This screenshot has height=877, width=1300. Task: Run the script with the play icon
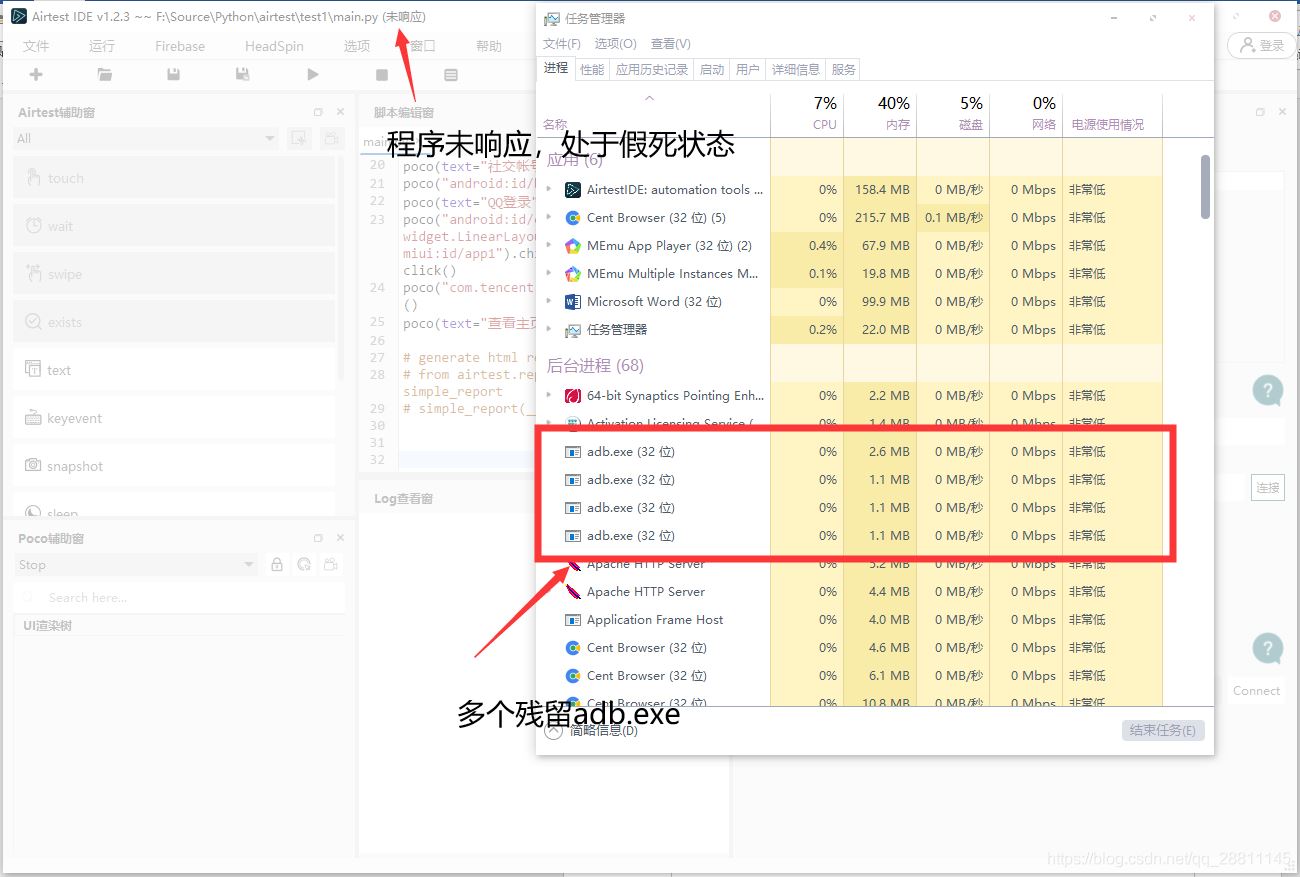[313, 74]
